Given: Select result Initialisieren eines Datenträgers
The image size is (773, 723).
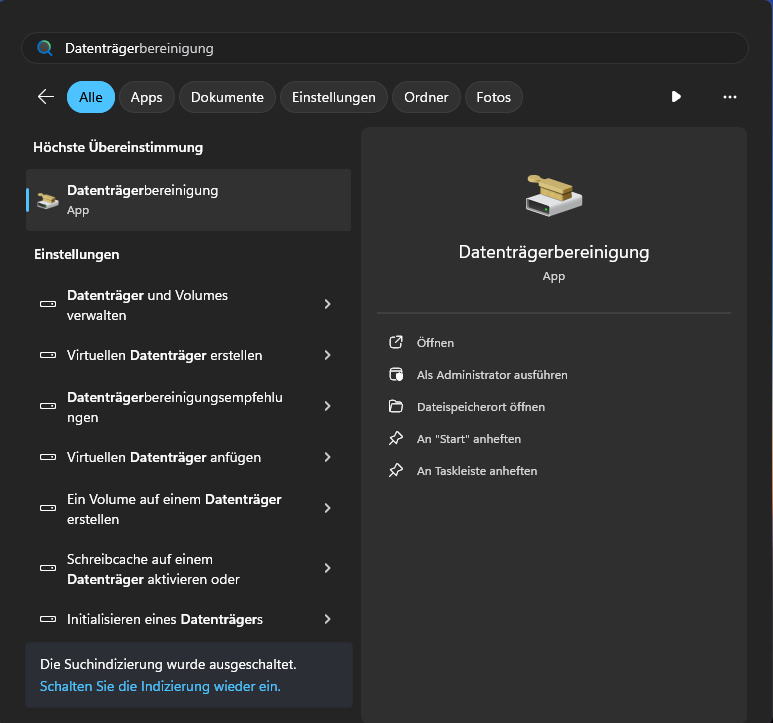Looking at the screenshot, I should tap(188, 620).
